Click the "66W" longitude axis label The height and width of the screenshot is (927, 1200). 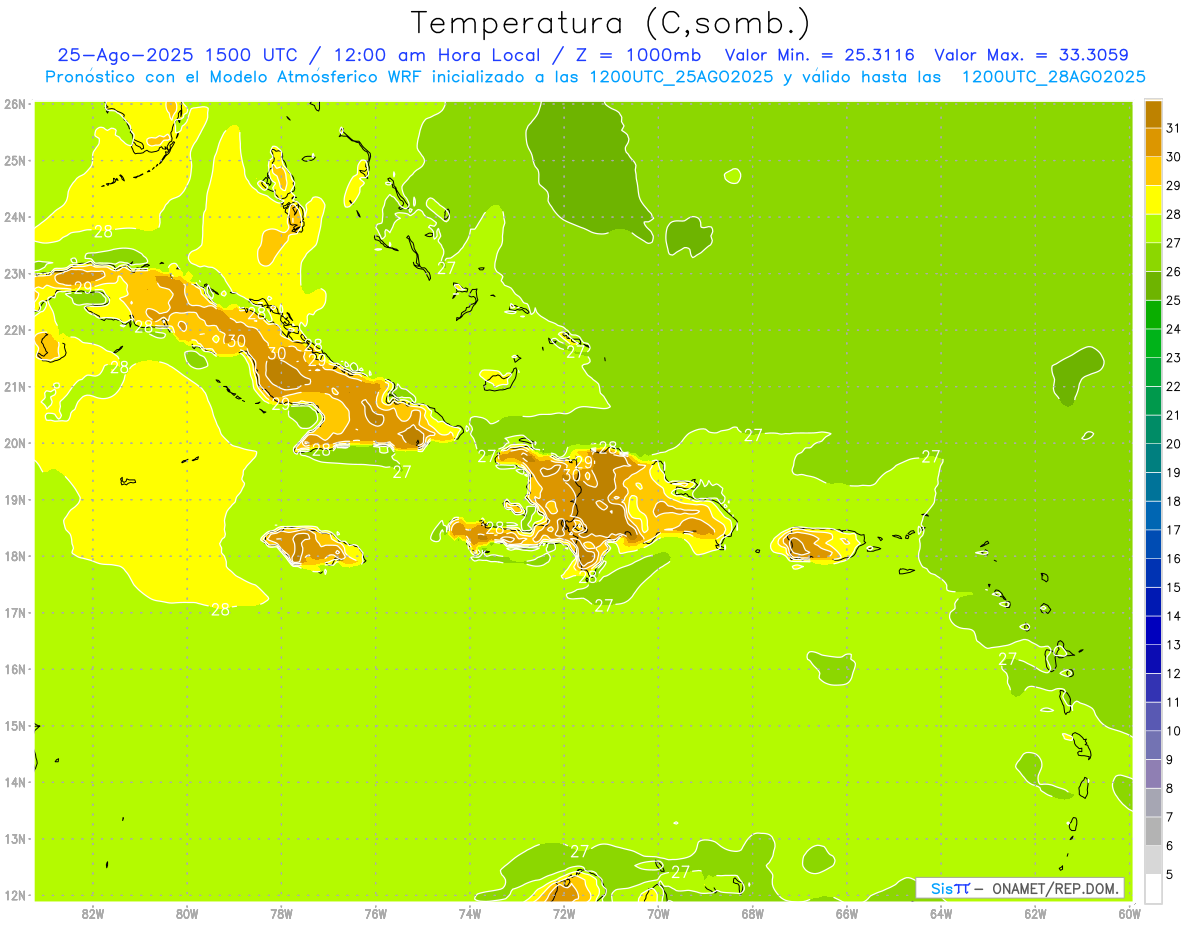pyautogui.click(x=847, y=913)
